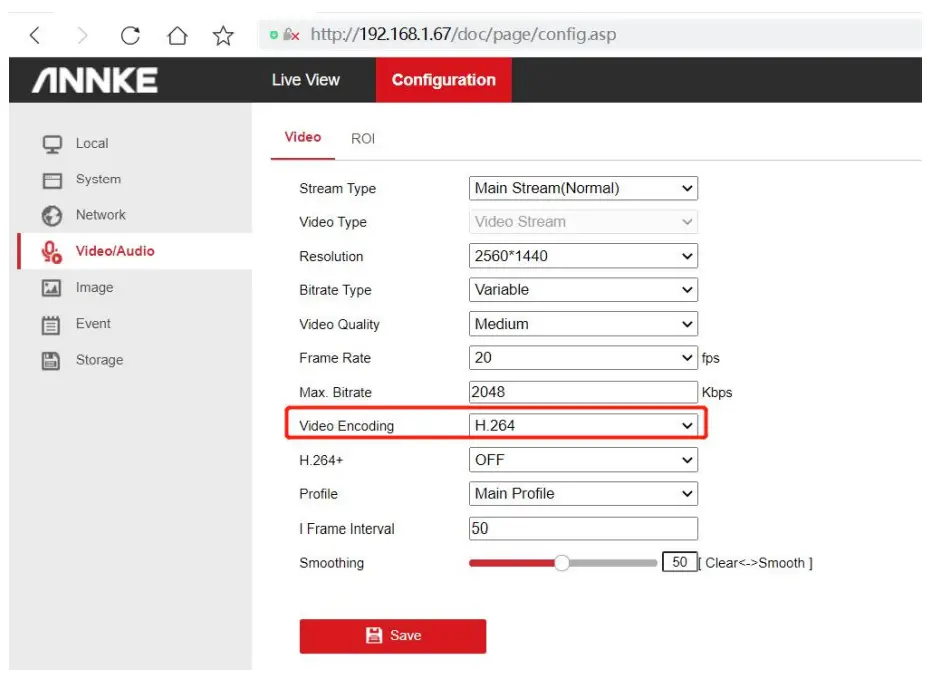
Task: Click the "Video Encoding" label text
Action: point(347,426)
